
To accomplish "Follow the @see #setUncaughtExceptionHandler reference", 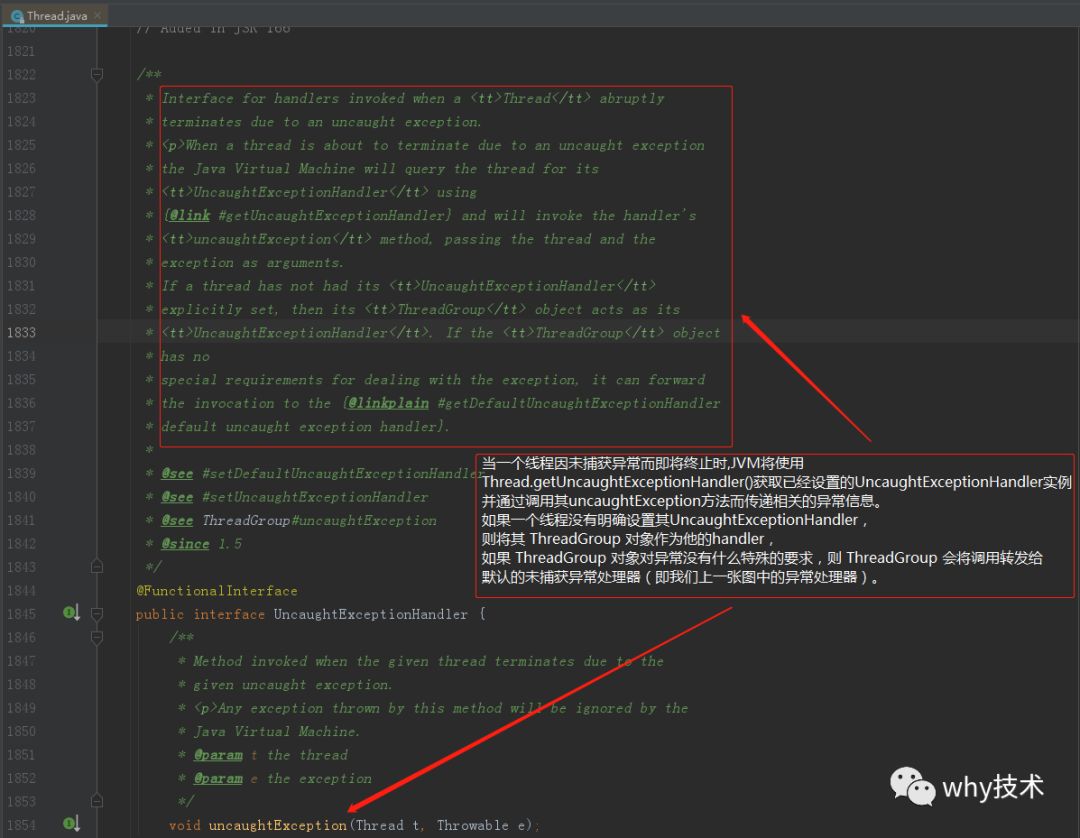I will point(315,497).
